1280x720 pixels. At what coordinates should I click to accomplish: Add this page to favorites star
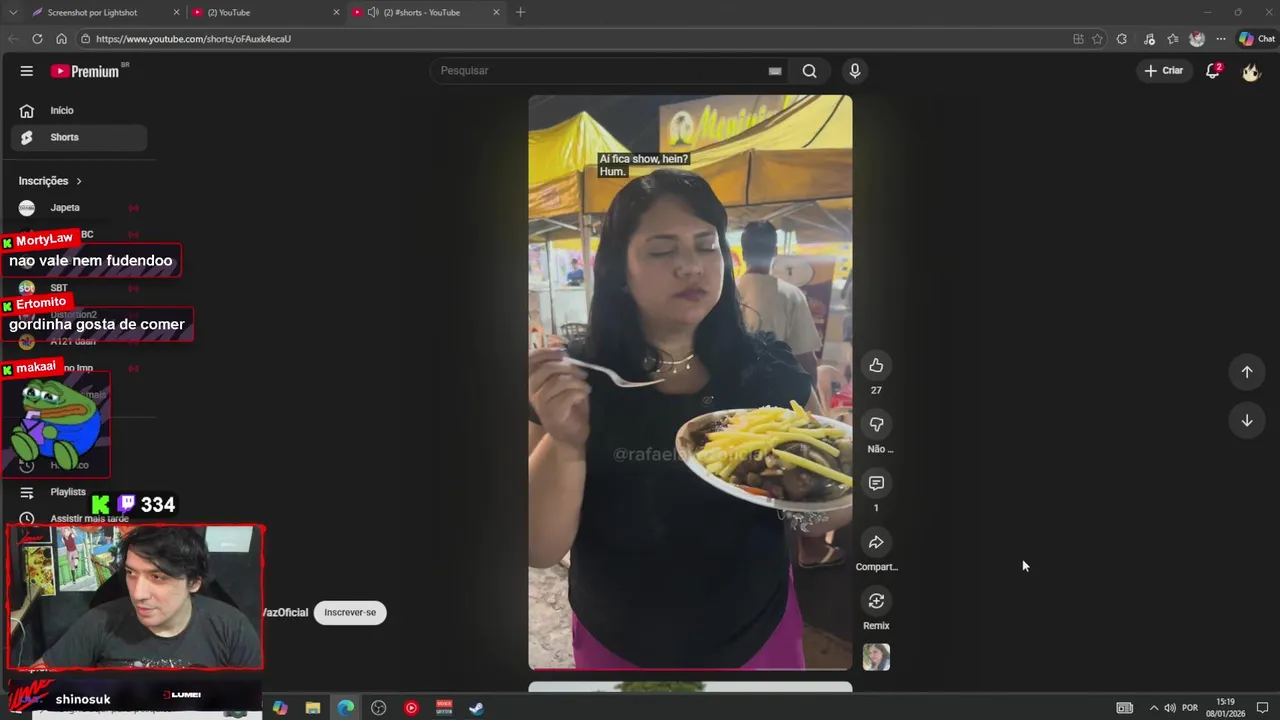click(1097, 39)
